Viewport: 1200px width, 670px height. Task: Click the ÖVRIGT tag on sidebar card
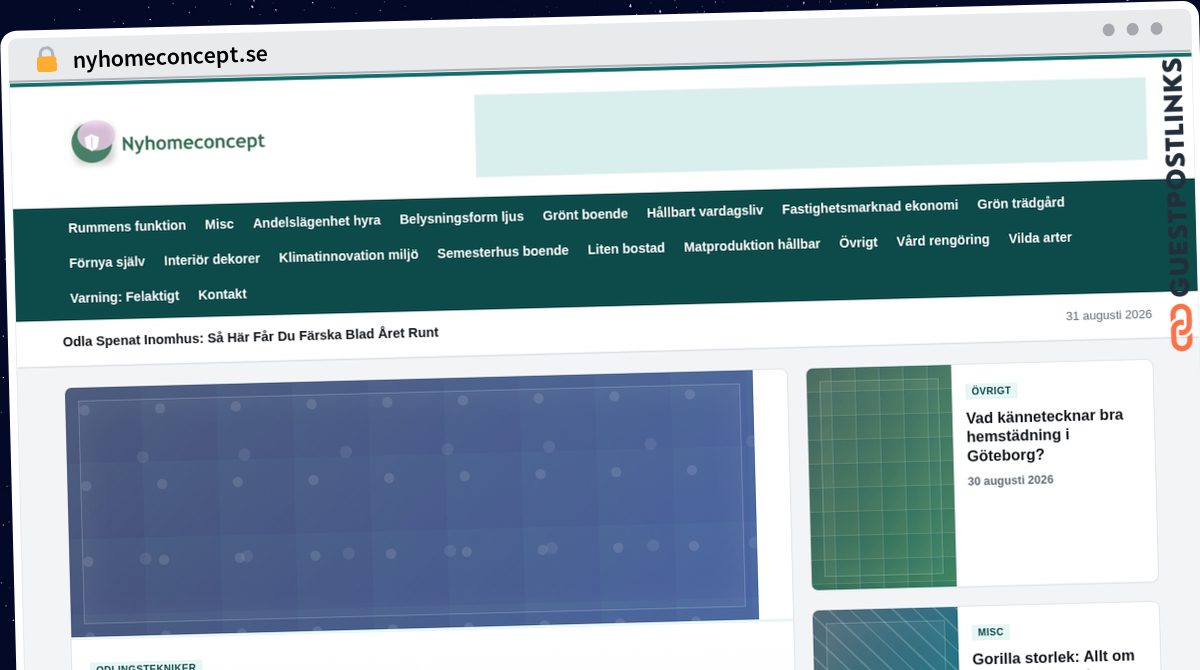click(x=991, y=391)
